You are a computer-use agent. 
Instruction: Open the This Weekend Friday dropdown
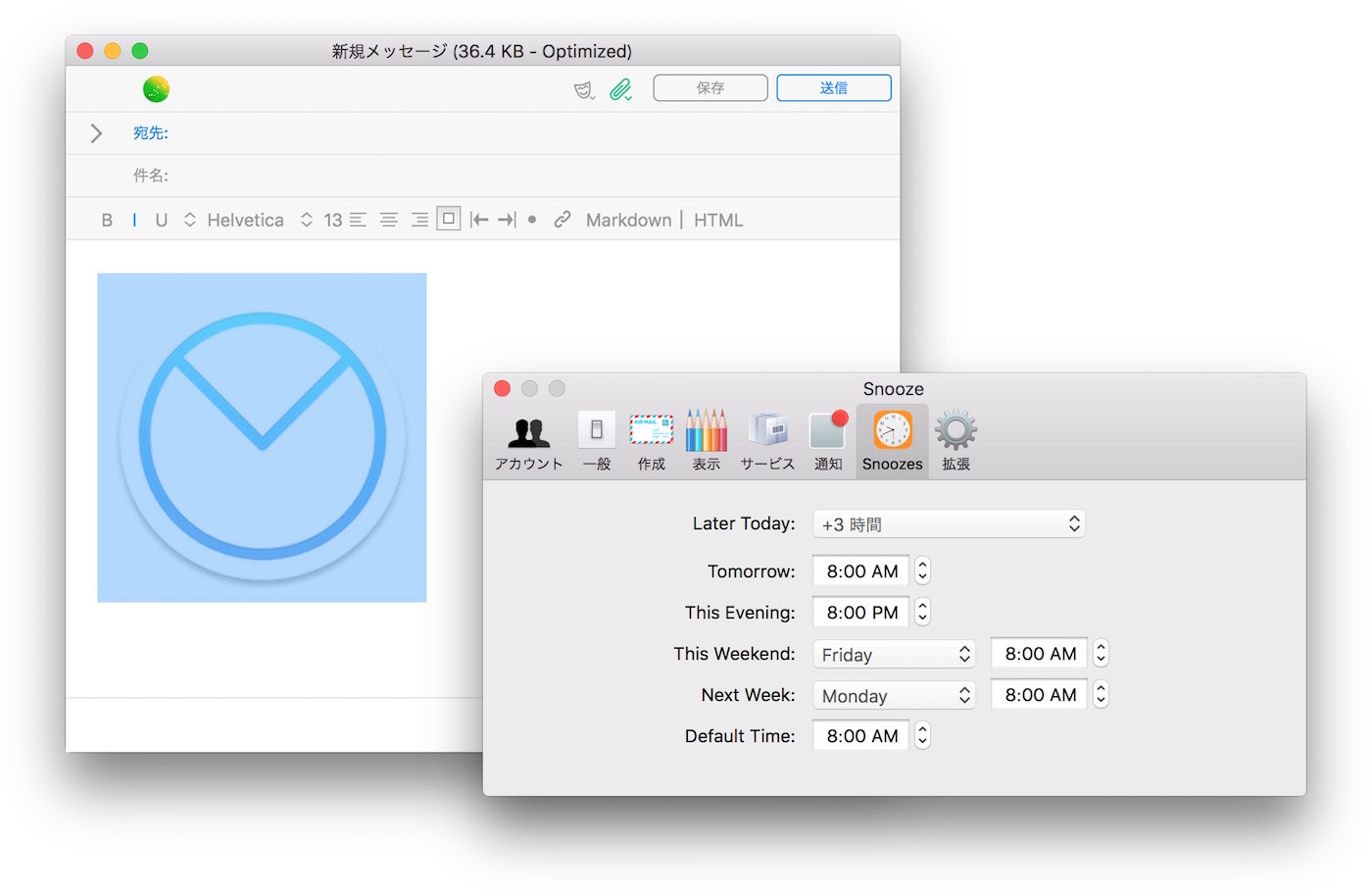point(894,654)
